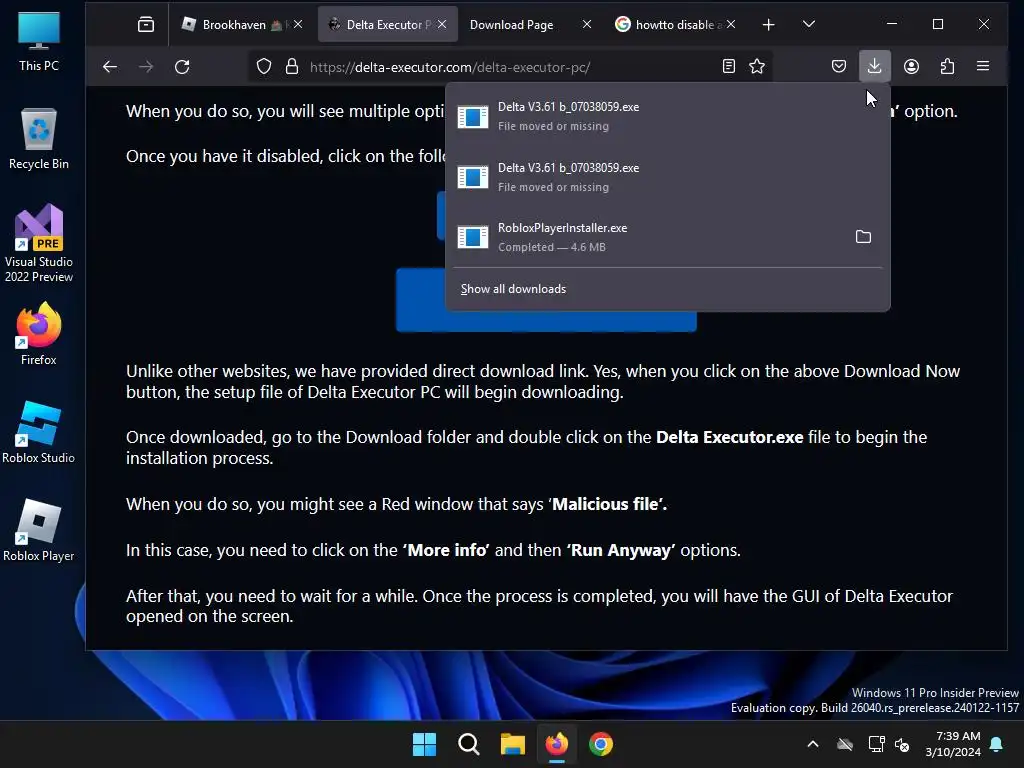The image size is (1024, 768).
Task: Open This PC desktop icon
Action: click(x=39, y=42)
